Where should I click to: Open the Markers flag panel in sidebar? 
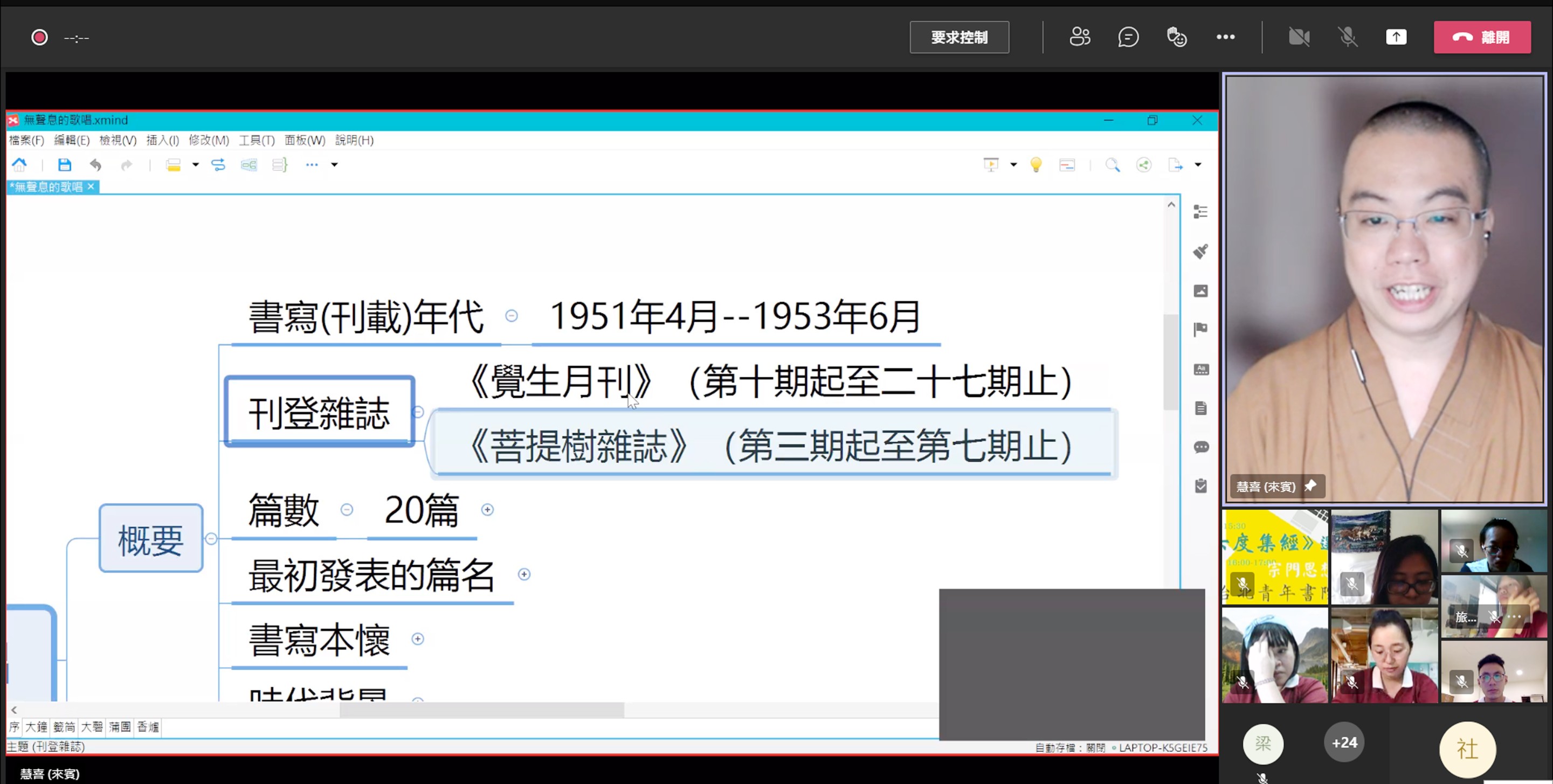pos(1200,329)
